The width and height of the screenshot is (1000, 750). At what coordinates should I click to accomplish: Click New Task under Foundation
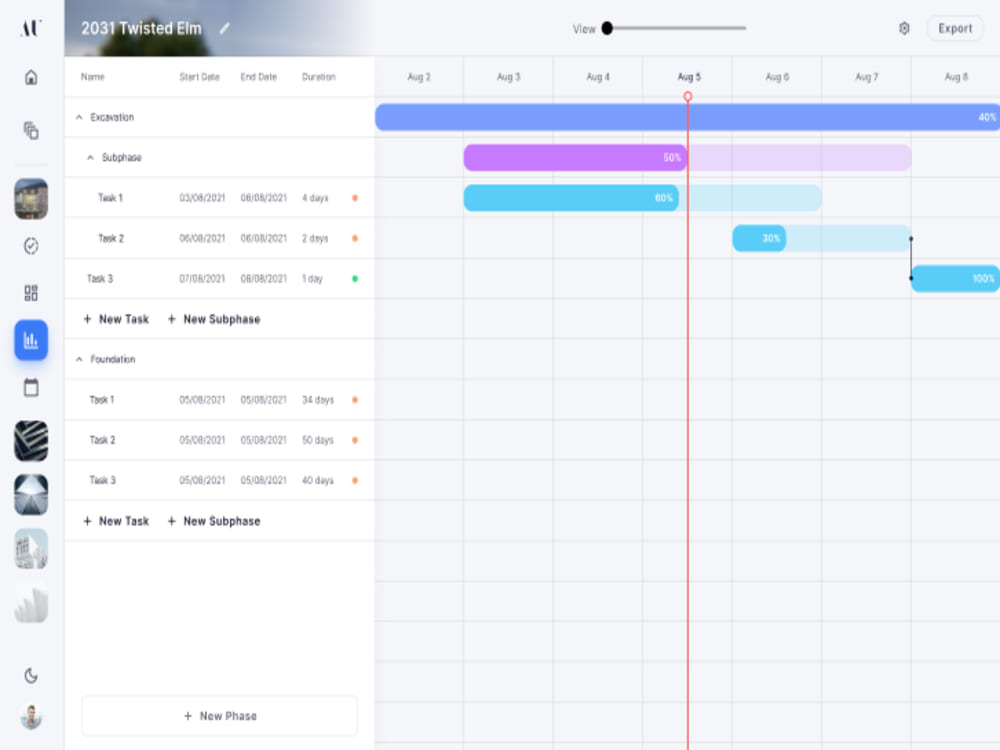point(116,521)
